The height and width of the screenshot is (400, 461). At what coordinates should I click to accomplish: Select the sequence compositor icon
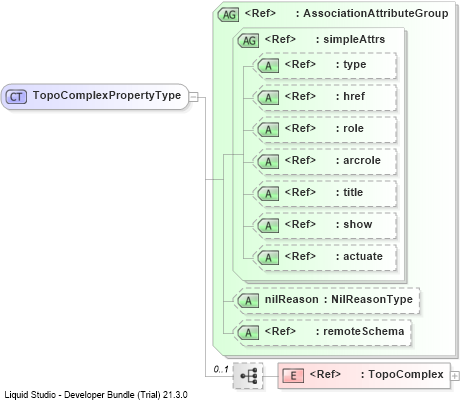click(248, 376)
